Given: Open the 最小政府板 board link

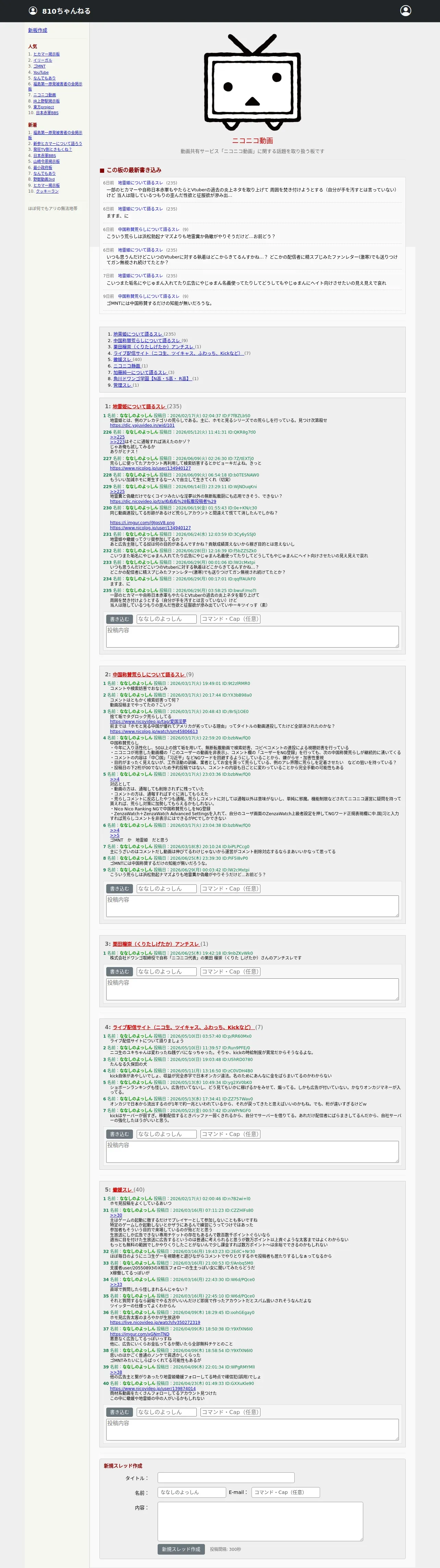Looking at the screenshot, I should [x=42, y=167].
